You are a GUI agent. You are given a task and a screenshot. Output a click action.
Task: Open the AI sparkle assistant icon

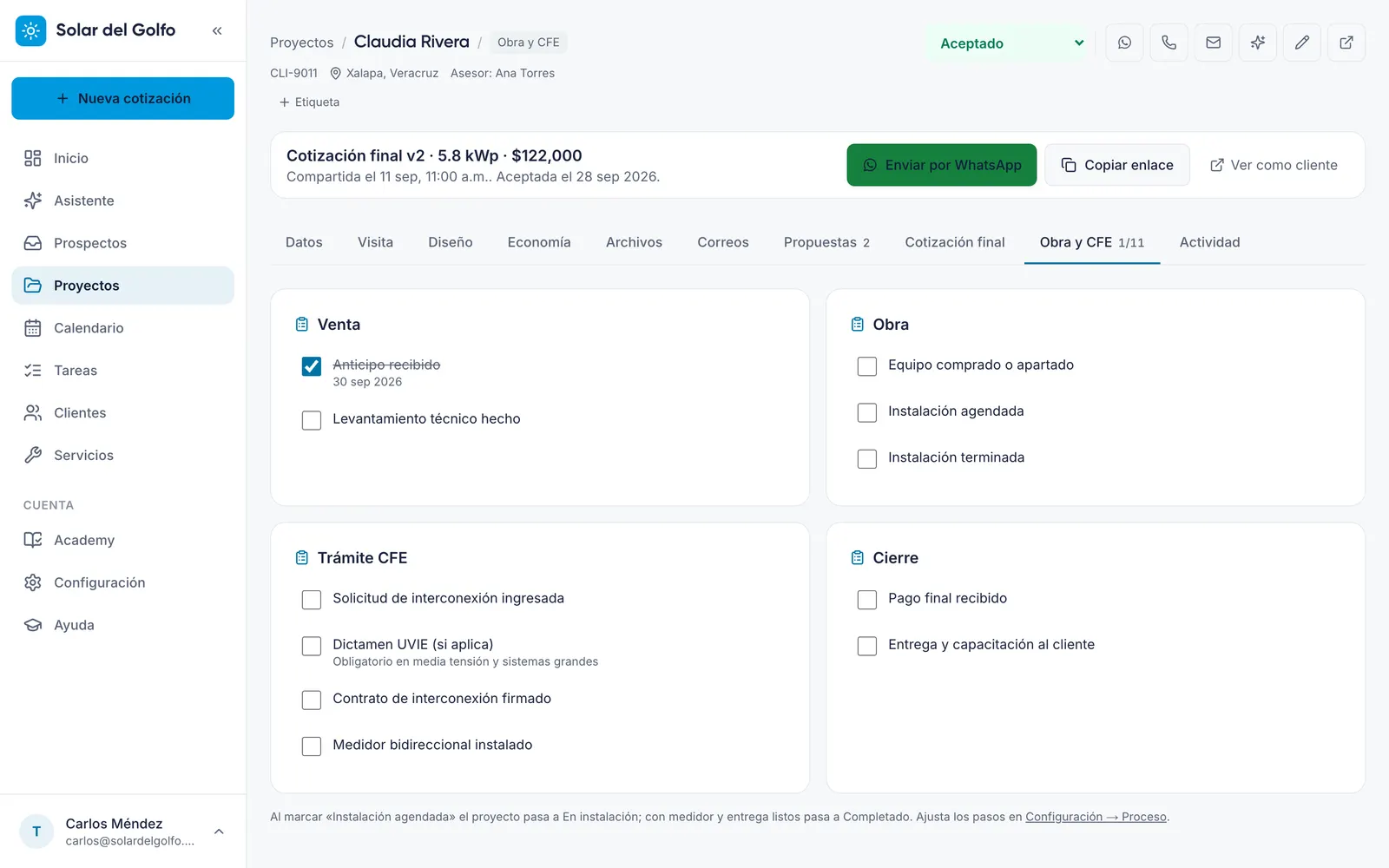[x=1257, y=43]
